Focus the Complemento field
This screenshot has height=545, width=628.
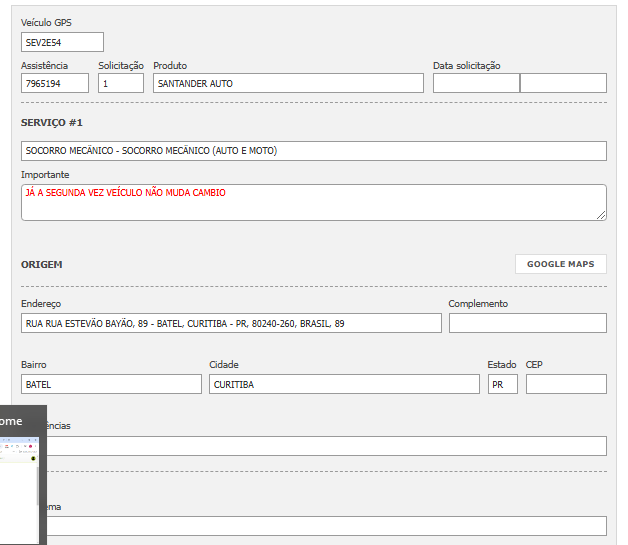(527, 323)
